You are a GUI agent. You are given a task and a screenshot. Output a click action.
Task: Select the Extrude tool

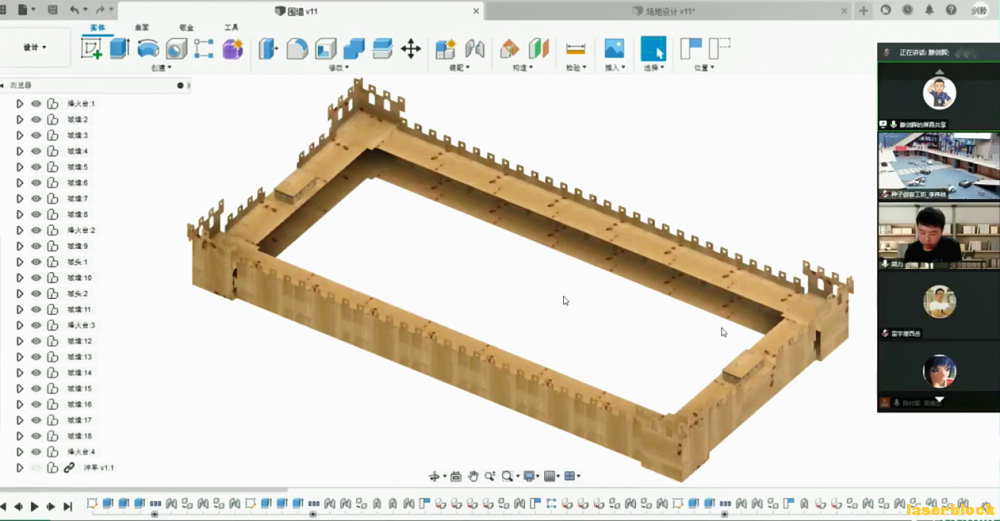(x=119, y=48)
